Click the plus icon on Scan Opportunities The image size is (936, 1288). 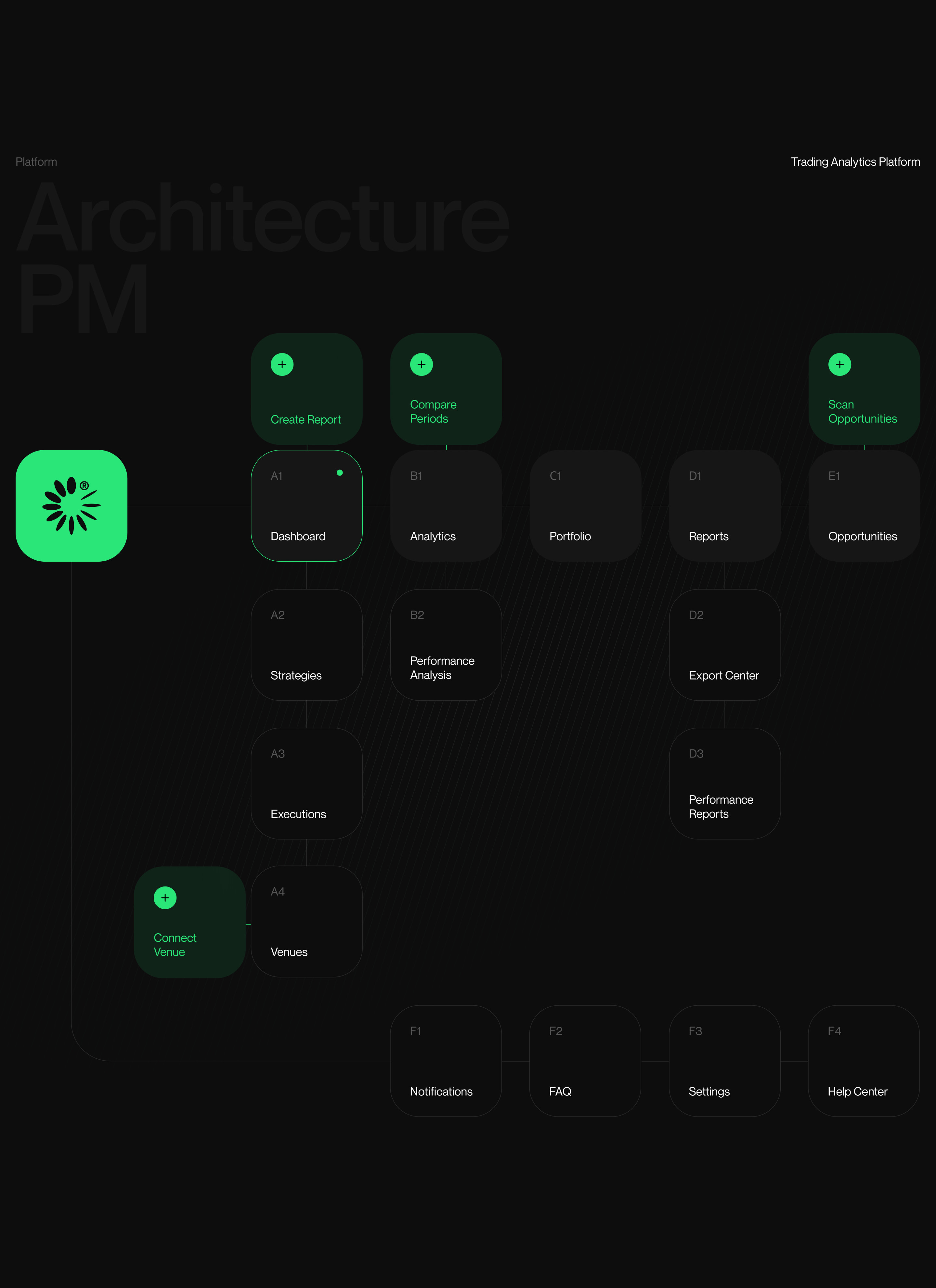click(840, 364)
